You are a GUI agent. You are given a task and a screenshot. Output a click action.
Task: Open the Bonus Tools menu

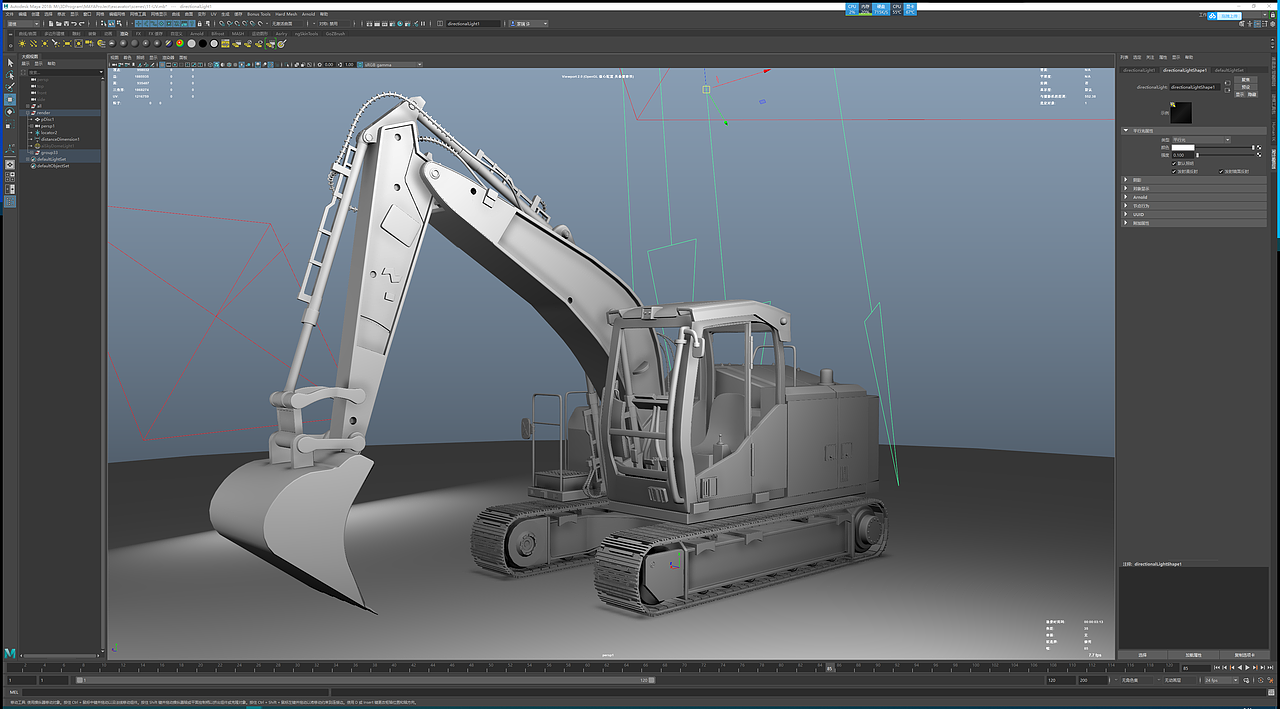click(258, 14)
